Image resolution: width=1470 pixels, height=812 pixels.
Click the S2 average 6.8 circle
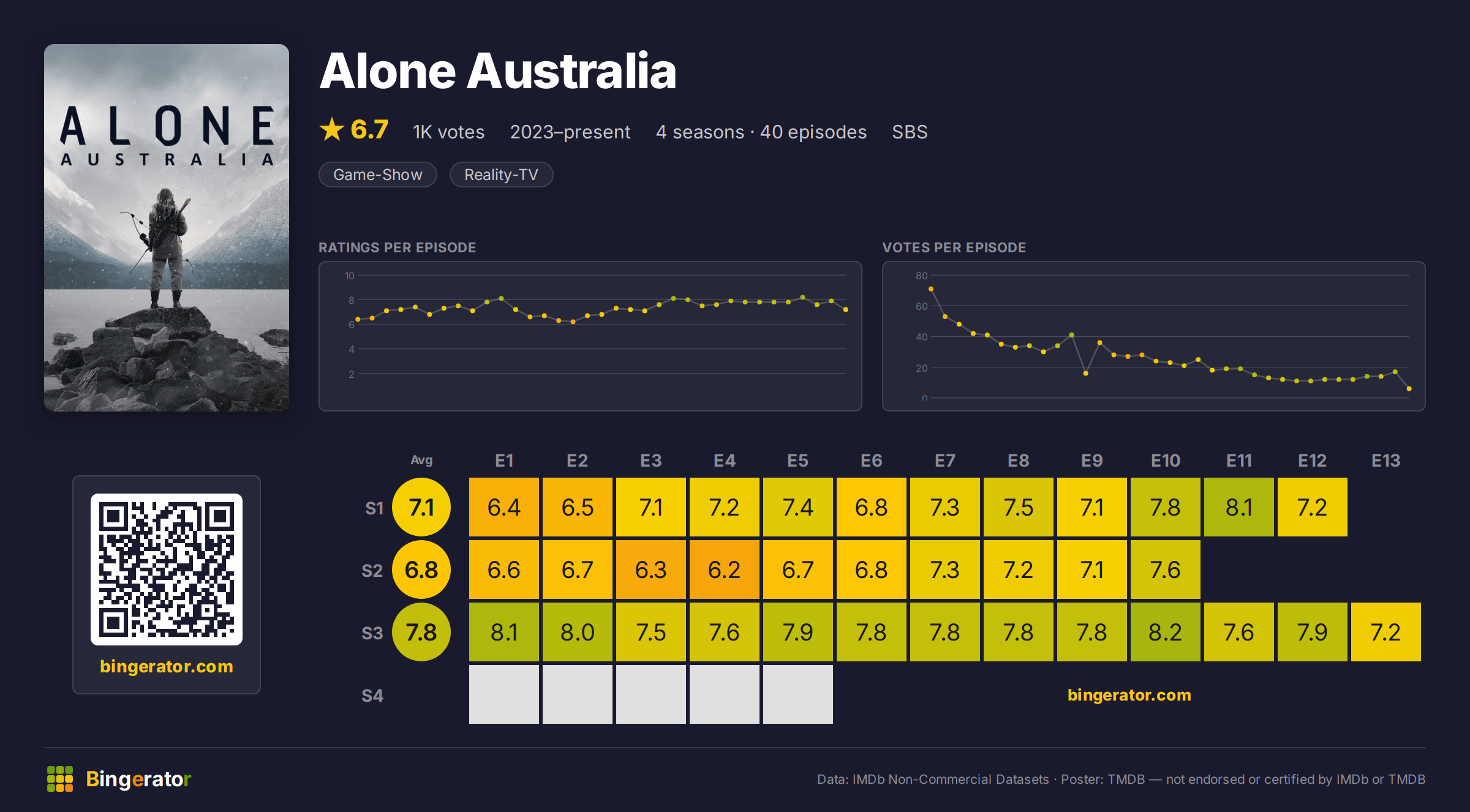pos(421,570)
